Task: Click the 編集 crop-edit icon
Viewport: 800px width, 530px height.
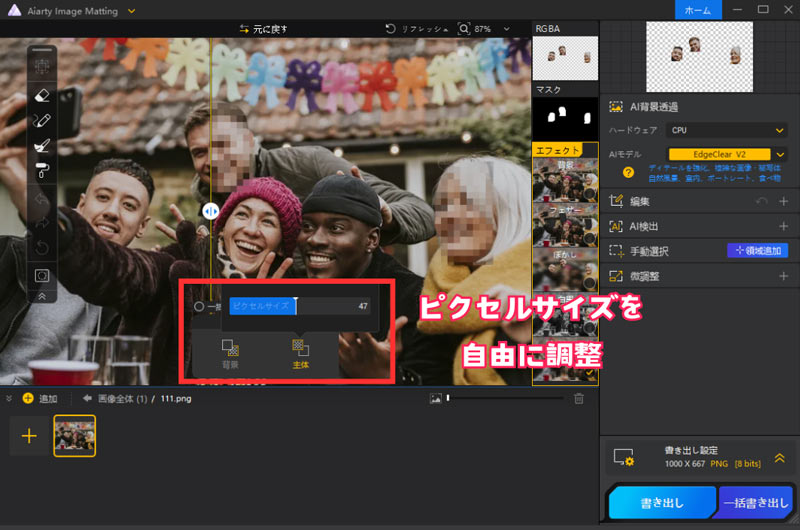Action: pos(616,201)
